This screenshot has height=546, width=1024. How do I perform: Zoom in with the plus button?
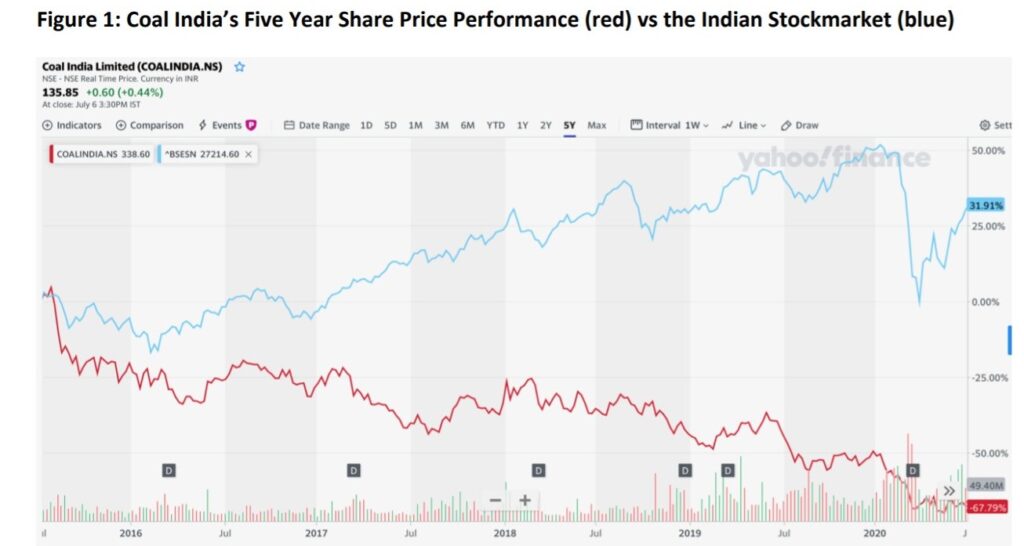pos(525,500)
